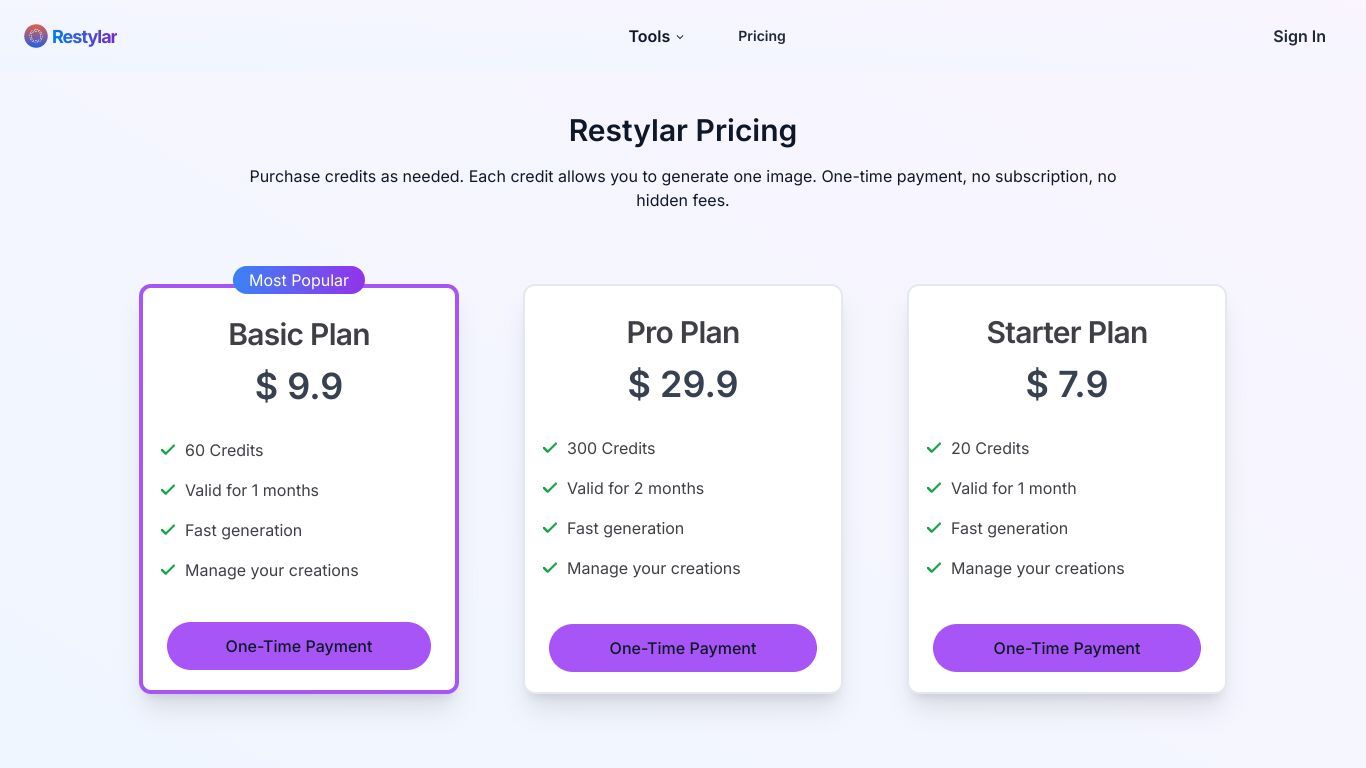
Task: Click the checkmark beside Pro Plan's Manage your creations
Action: [x=550, y=568]
